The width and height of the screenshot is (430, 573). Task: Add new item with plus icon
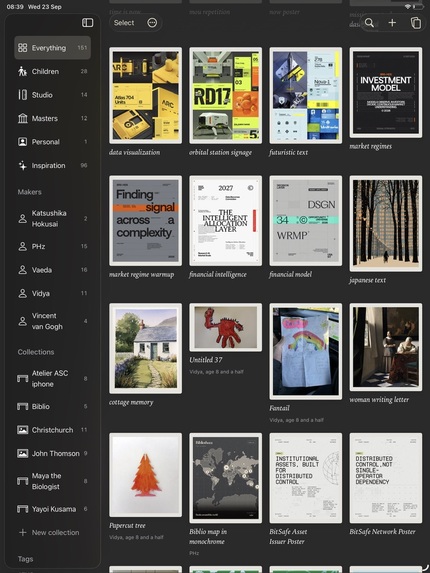click(392, 23)
